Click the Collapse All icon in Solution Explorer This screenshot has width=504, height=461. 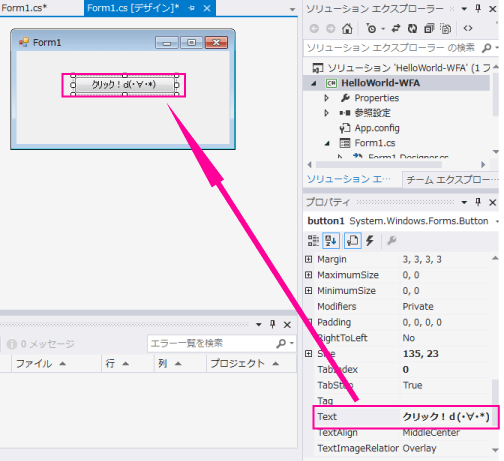coord(429,29)
